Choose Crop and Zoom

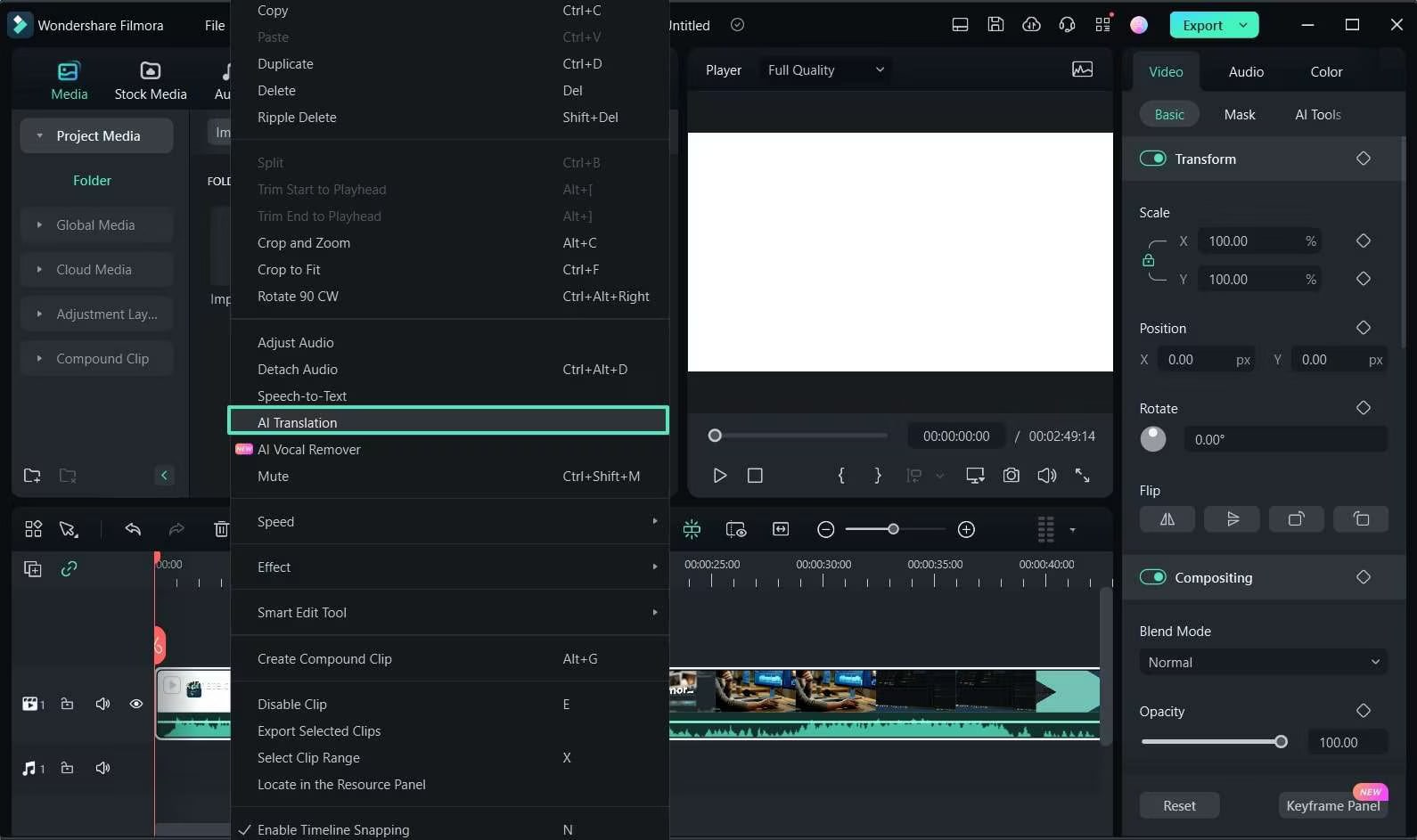(x=449, y=243)
